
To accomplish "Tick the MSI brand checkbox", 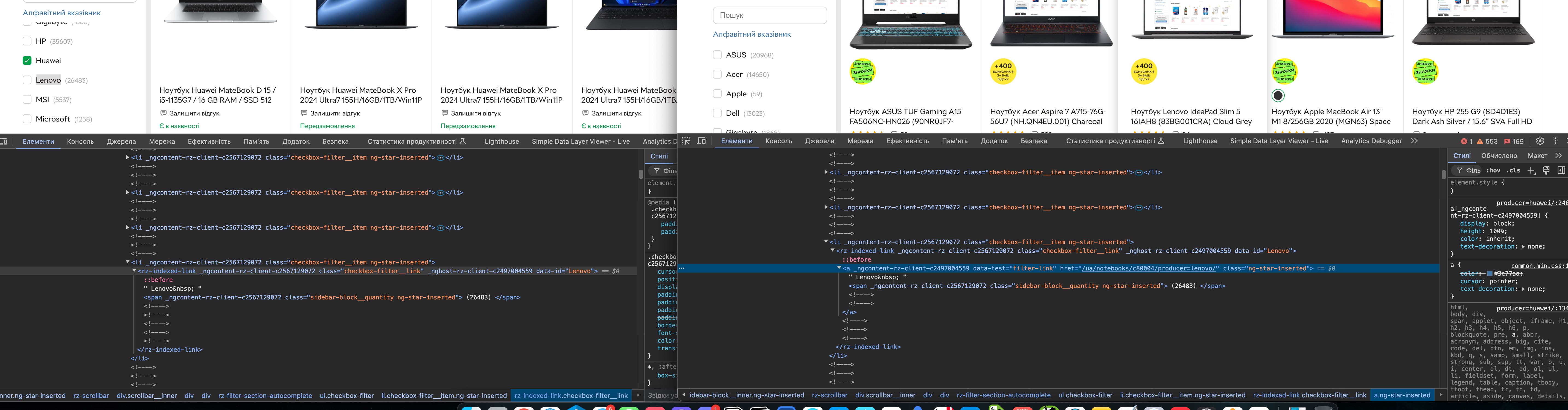I will coord(27,99).
